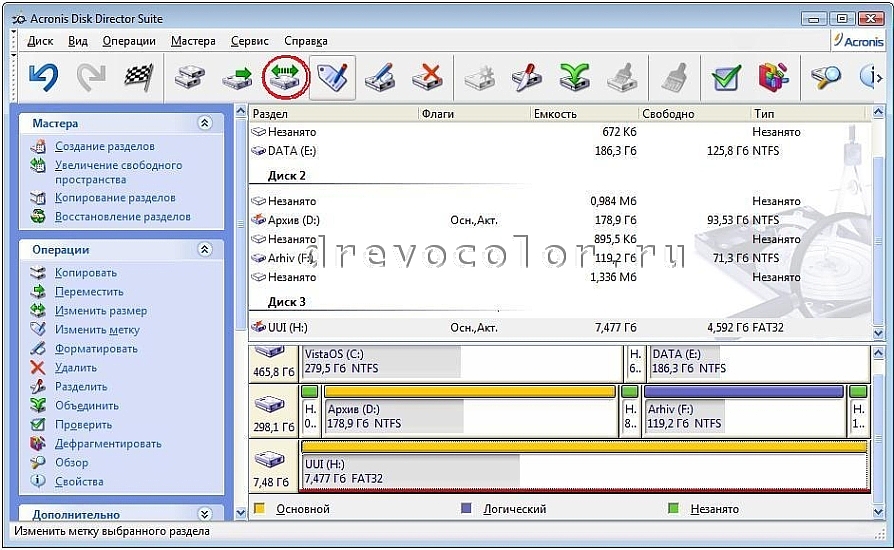Select the DATA (E:) row in list

tap(559, 151)
